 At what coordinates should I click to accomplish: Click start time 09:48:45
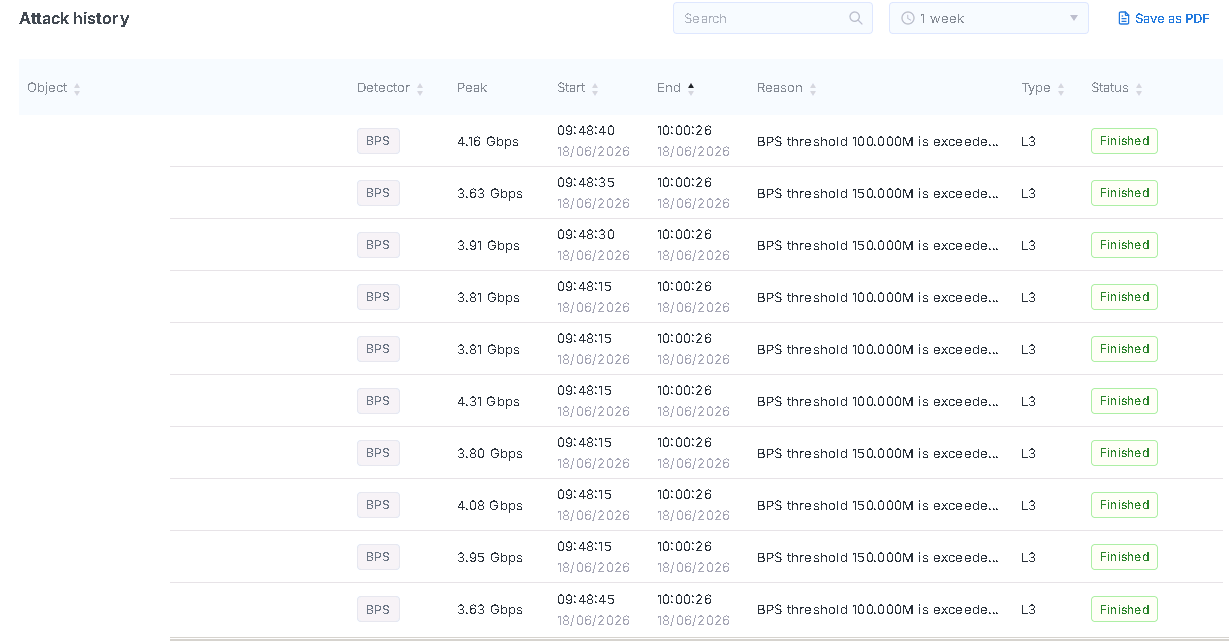pos(586,600)
